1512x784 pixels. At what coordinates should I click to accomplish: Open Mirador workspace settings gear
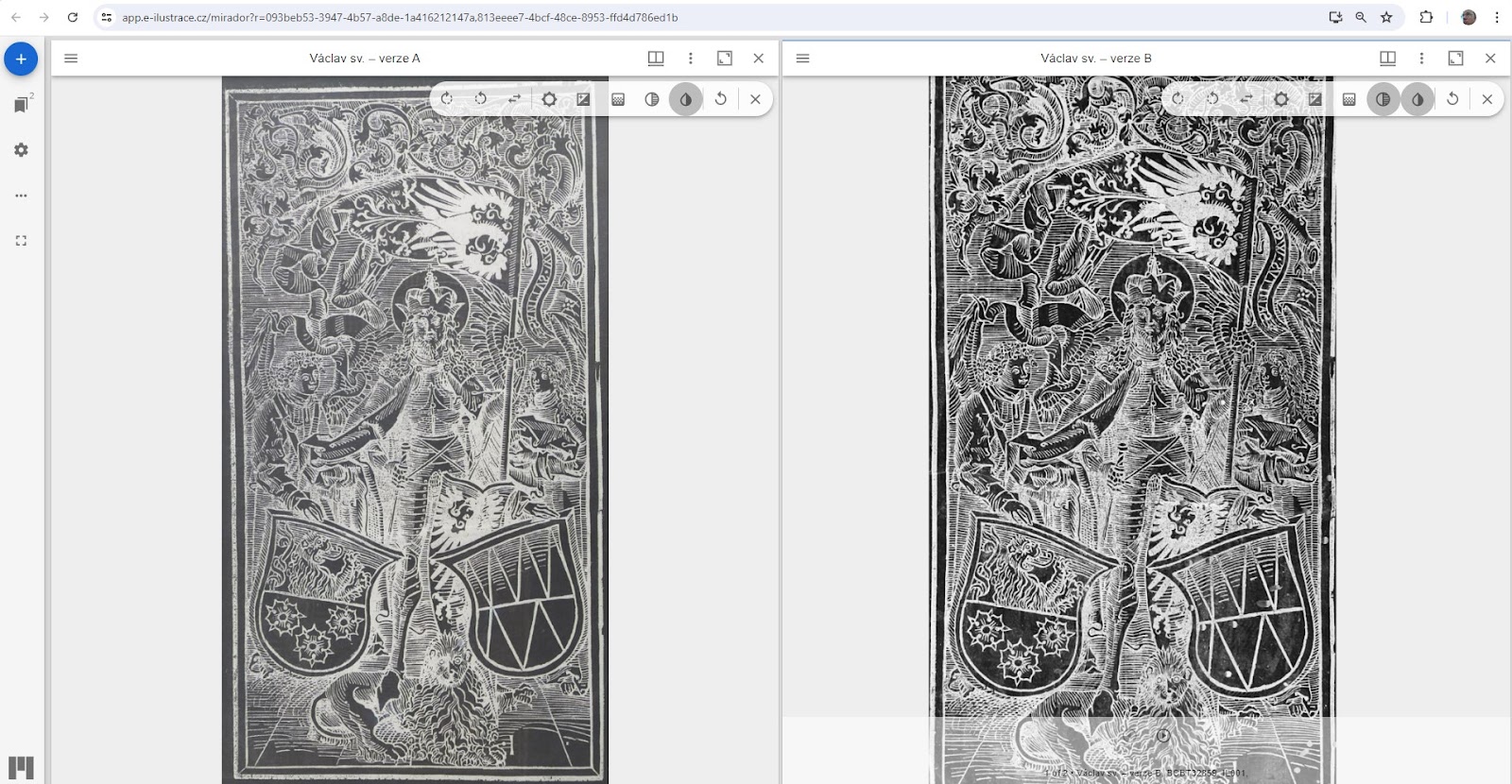coord(21,149)
